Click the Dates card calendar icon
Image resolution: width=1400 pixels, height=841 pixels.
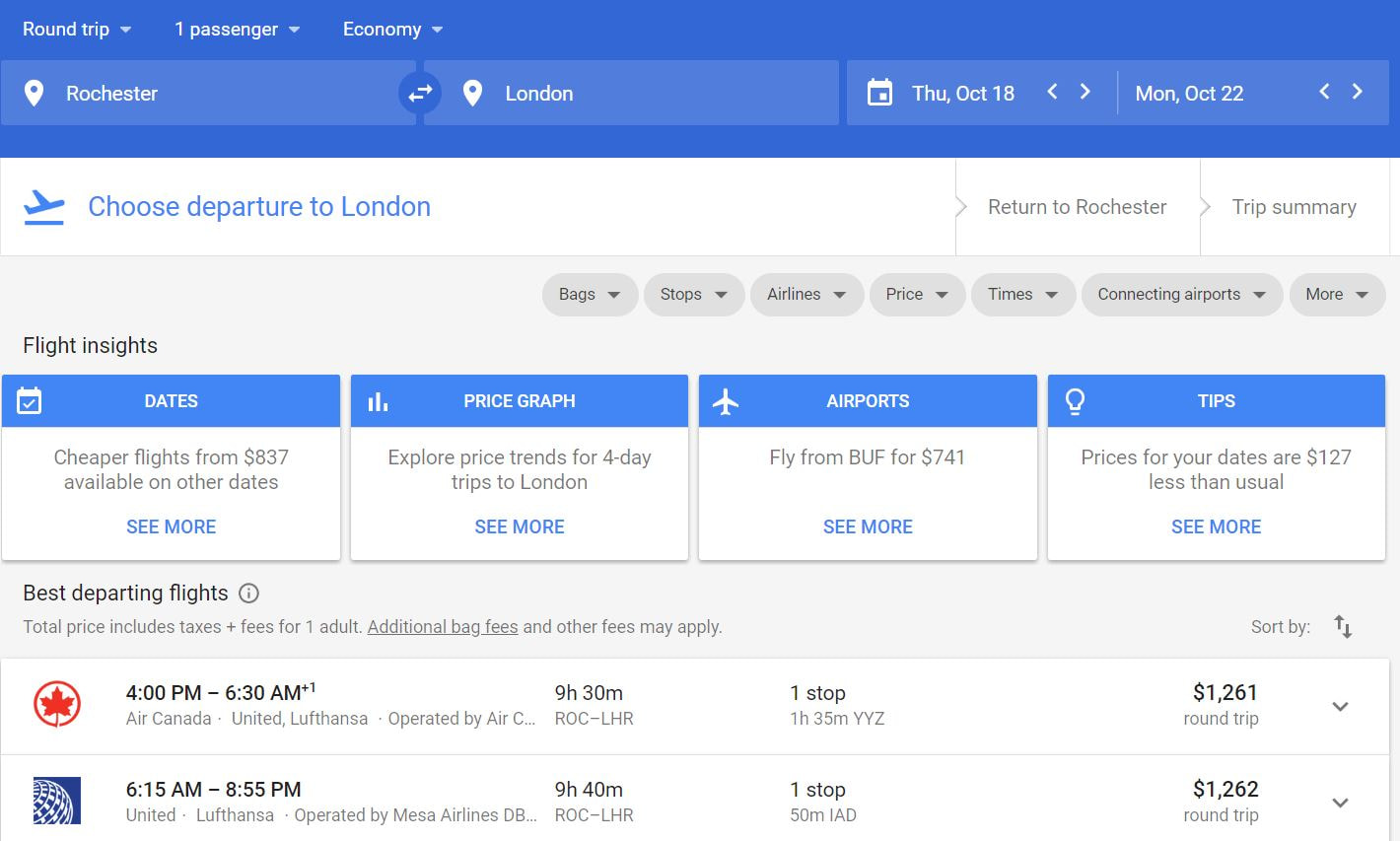tap(30, 401)
